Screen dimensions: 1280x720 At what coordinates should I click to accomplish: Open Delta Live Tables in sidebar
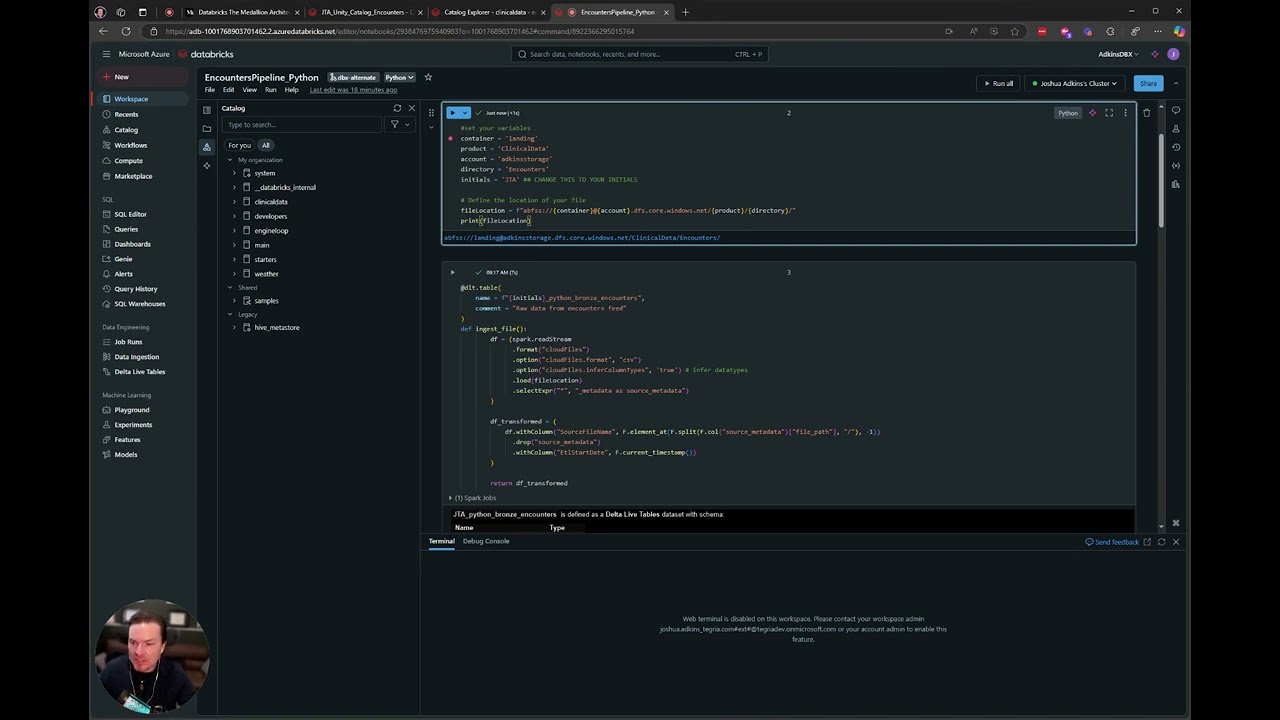pyautogui.click(x=139, y=372)
